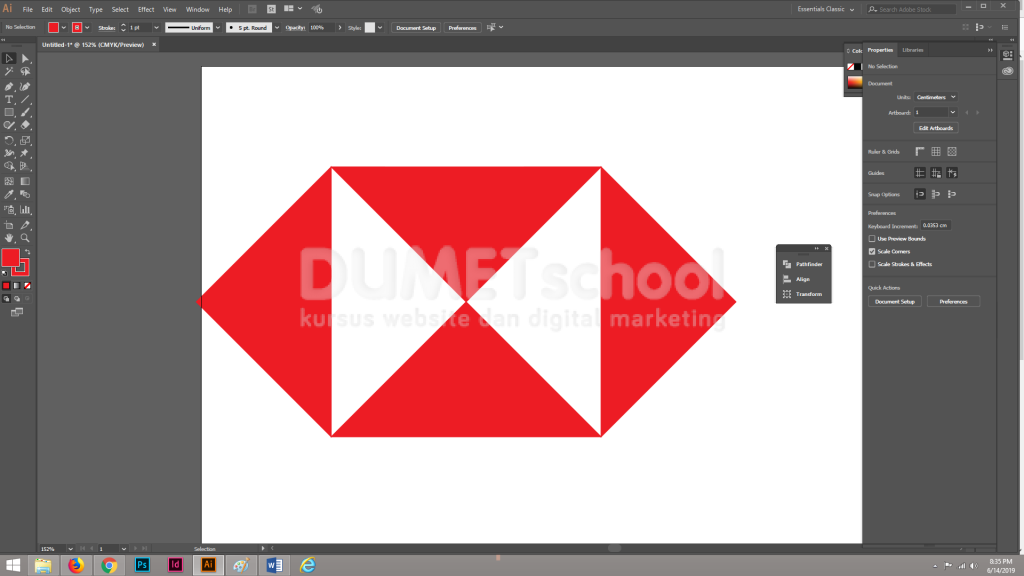Open Pathfinder in floating panel
Viewport: 1024px width, 576px height.
[x=803, y=264]
